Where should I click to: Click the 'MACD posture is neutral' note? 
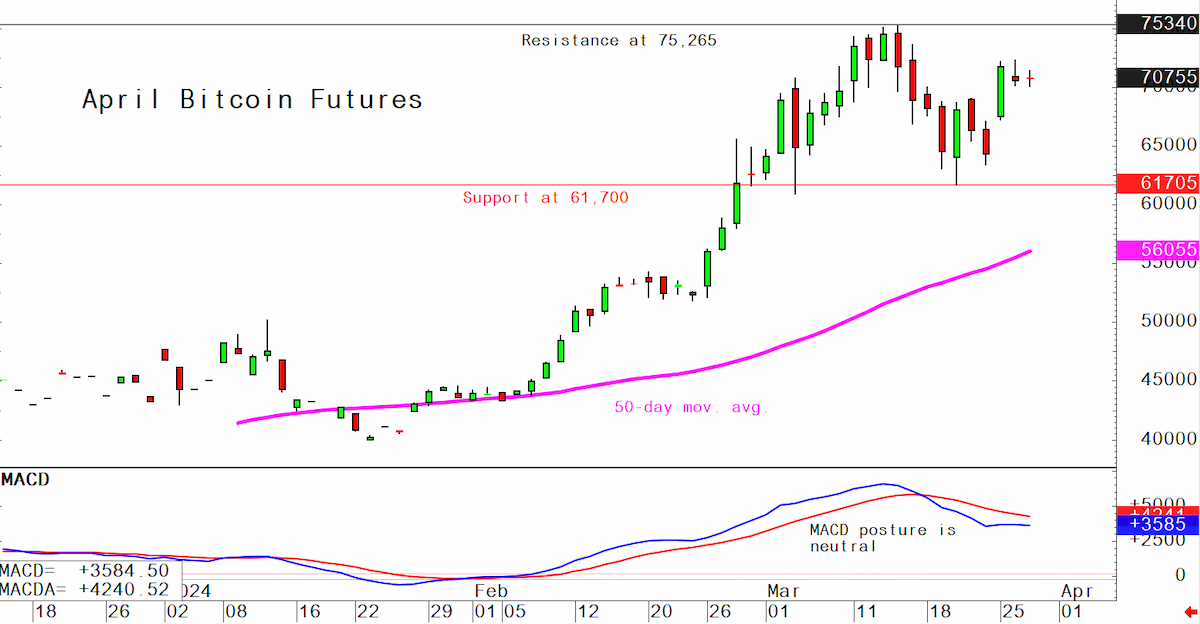point(883,538)
